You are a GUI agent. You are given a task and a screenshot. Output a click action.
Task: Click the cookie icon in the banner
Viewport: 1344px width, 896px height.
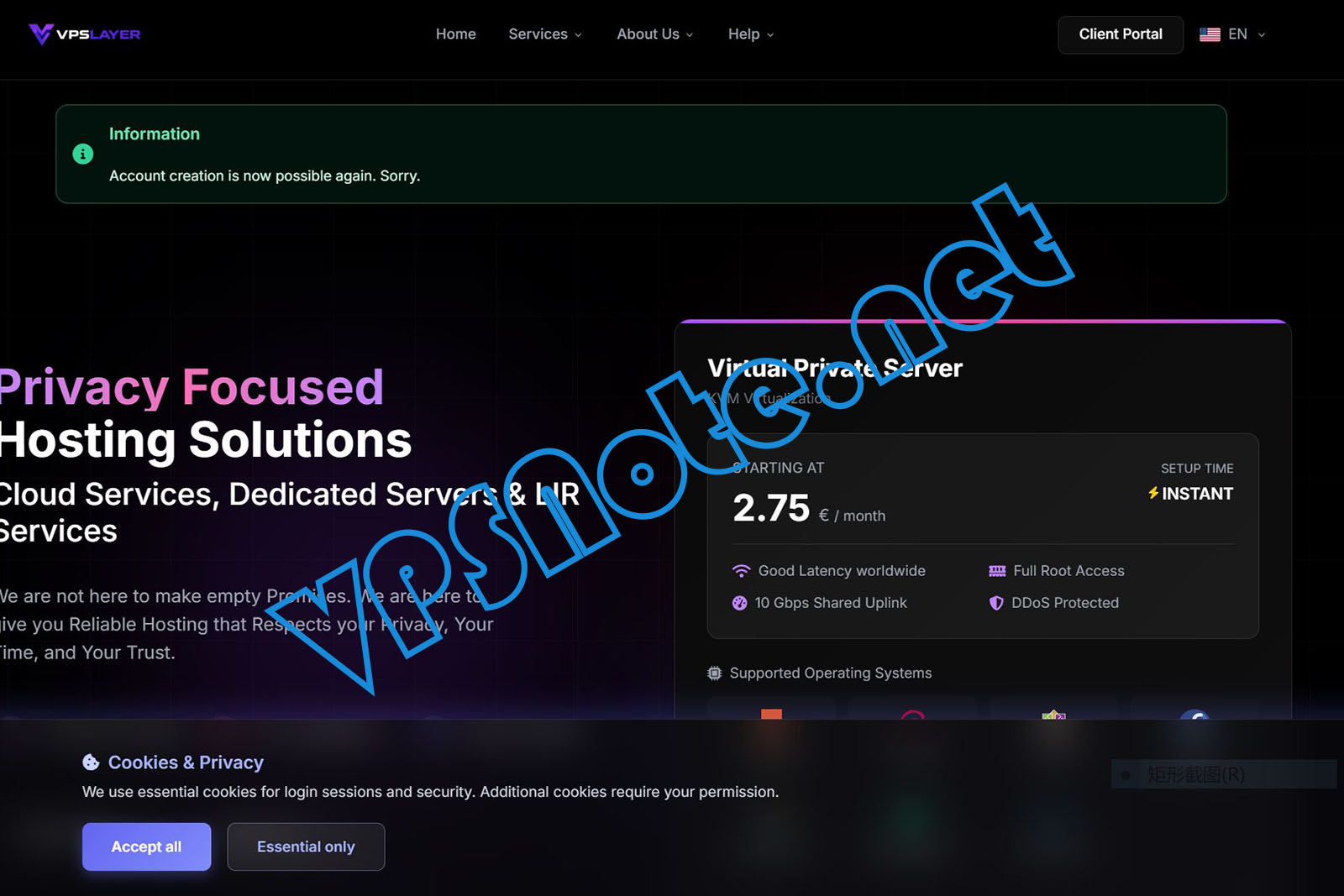pos(91,762)
